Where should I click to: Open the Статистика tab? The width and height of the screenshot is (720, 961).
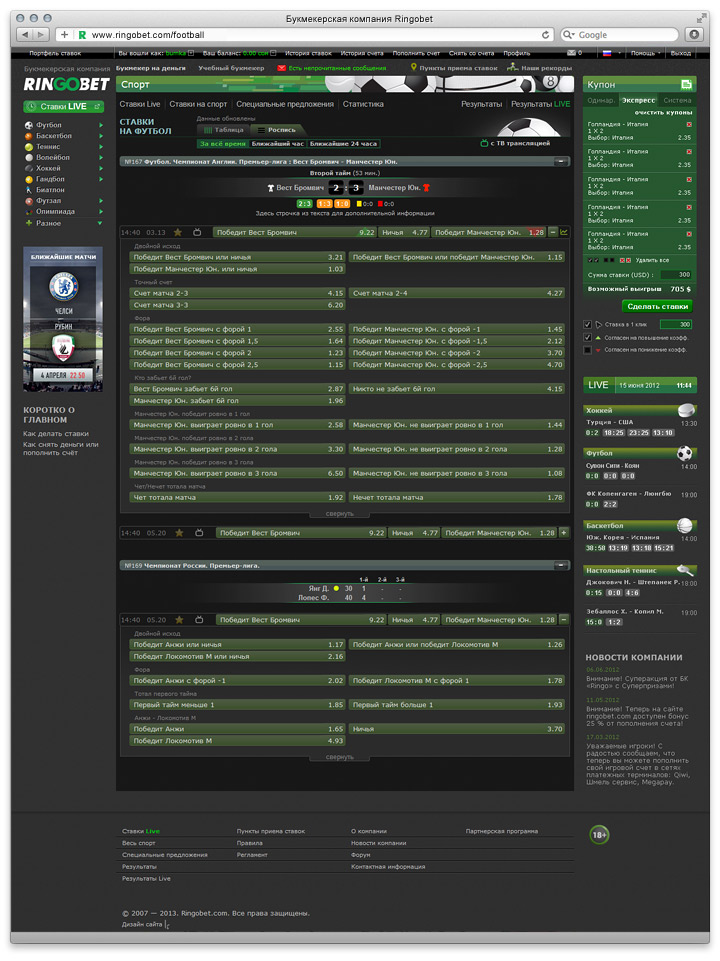click(363, 104)
